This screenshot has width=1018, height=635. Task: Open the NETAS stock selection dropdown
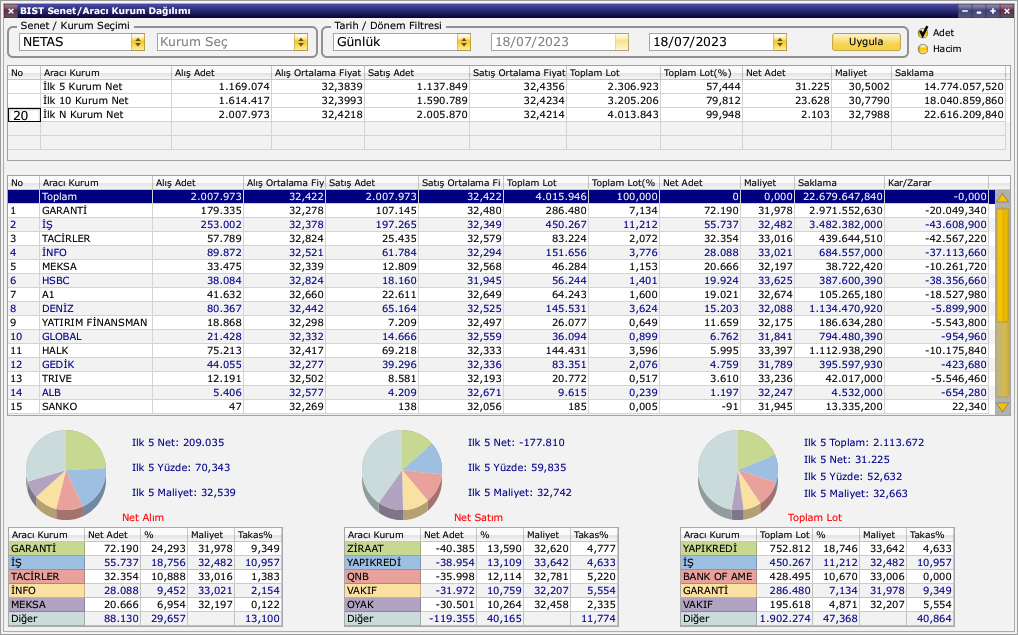[138, 42]
